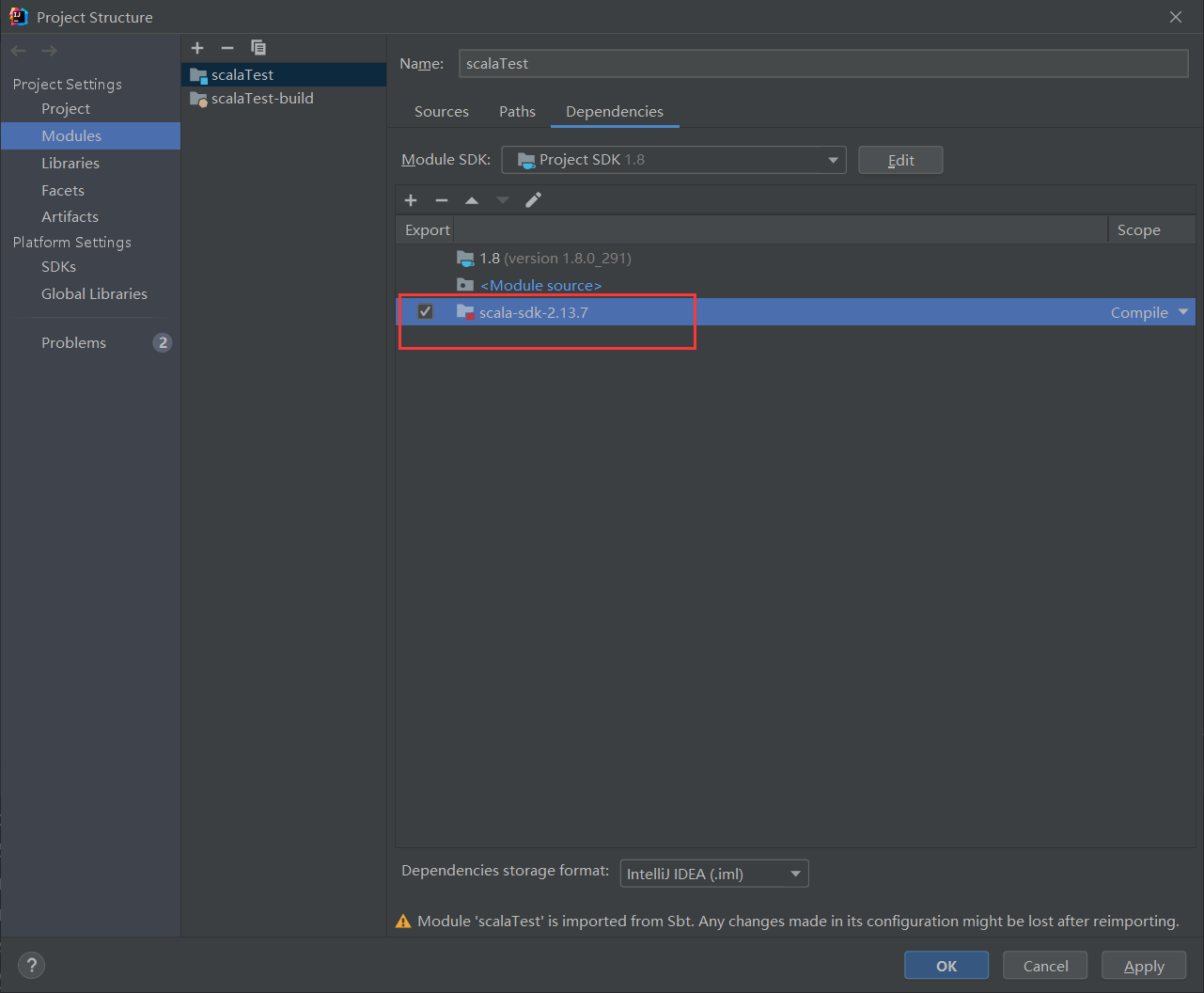This screenshot has width=1204, height=993.
Task: Close the Project Structure dialog
Action: click(x=1175, y=17)
